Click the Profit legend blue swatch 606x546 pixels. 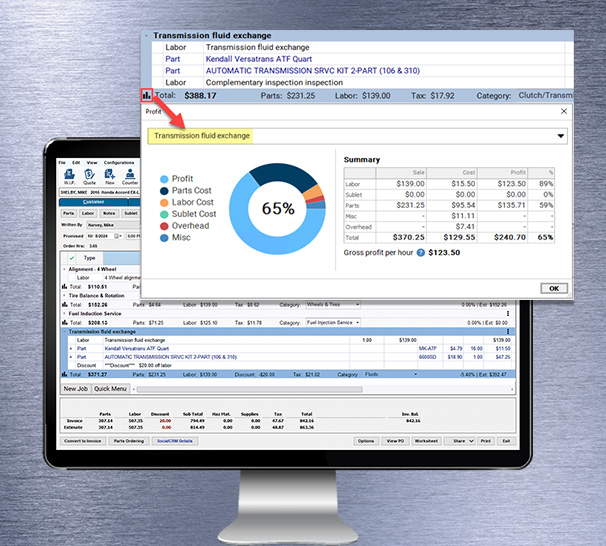[164, 179]
